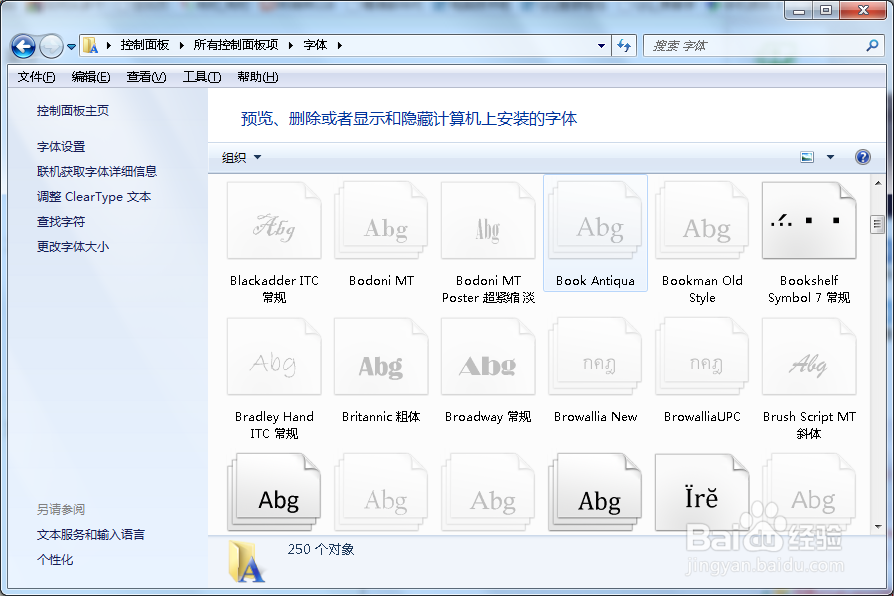
Task: Go to 控制面板主页 link
Action: coord(73,111)
